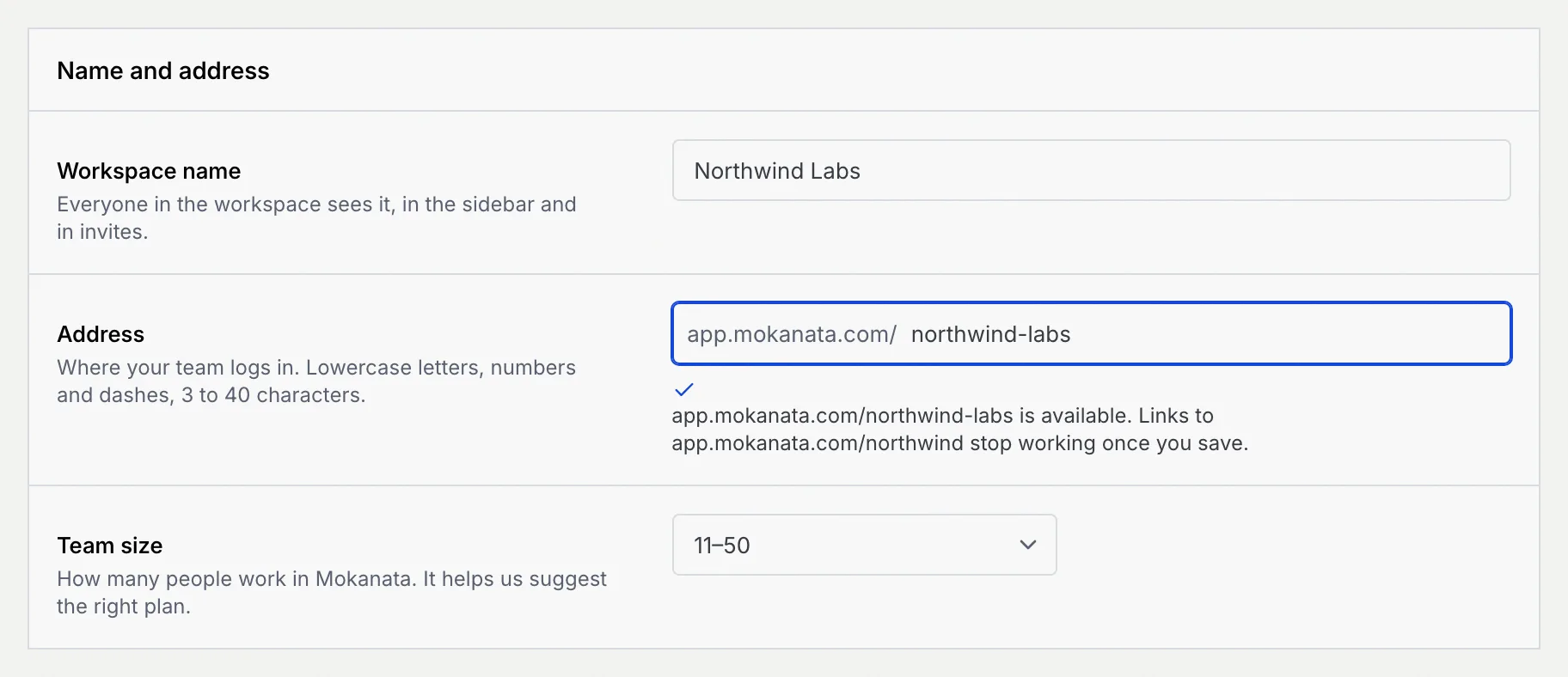The image size is (1568, 677).
Task: Click the address availability message text
Action: pos(959,430)
